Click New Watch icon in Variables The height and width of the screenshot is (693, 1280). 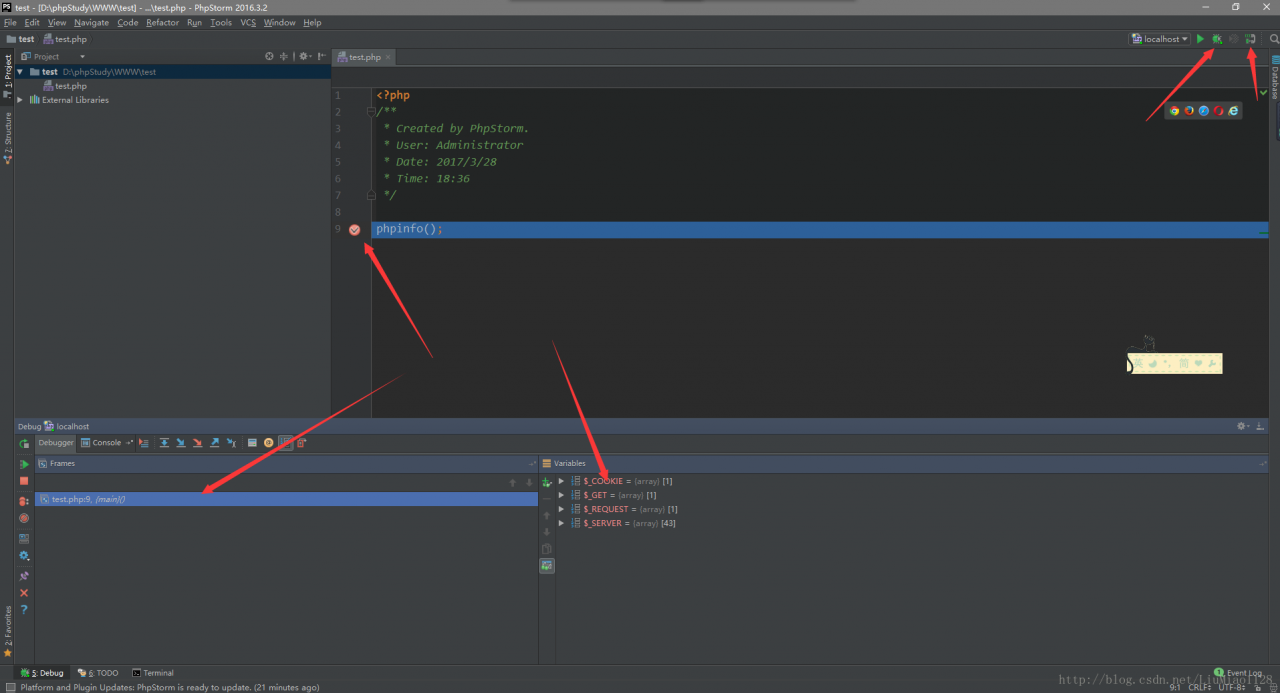click(547, 482)
